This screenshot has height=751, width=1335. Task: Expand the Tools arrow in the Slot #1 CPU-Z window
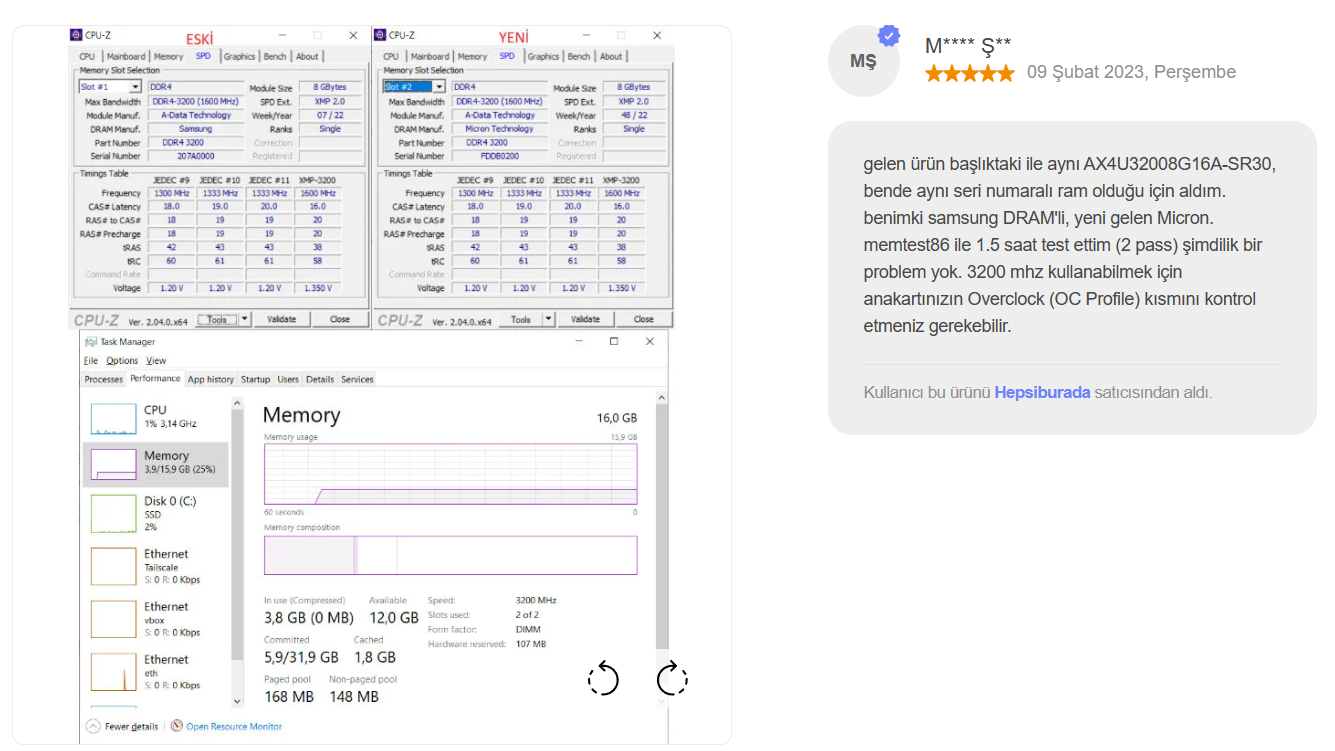[x=245, y=319]
